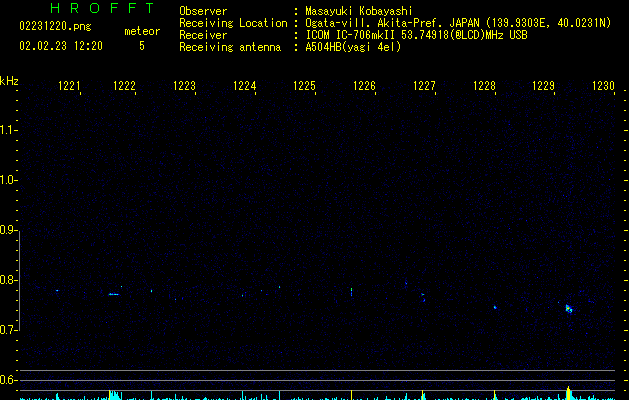
Task: Click frequency axis label 0.8
Action: tap(8, 280)
